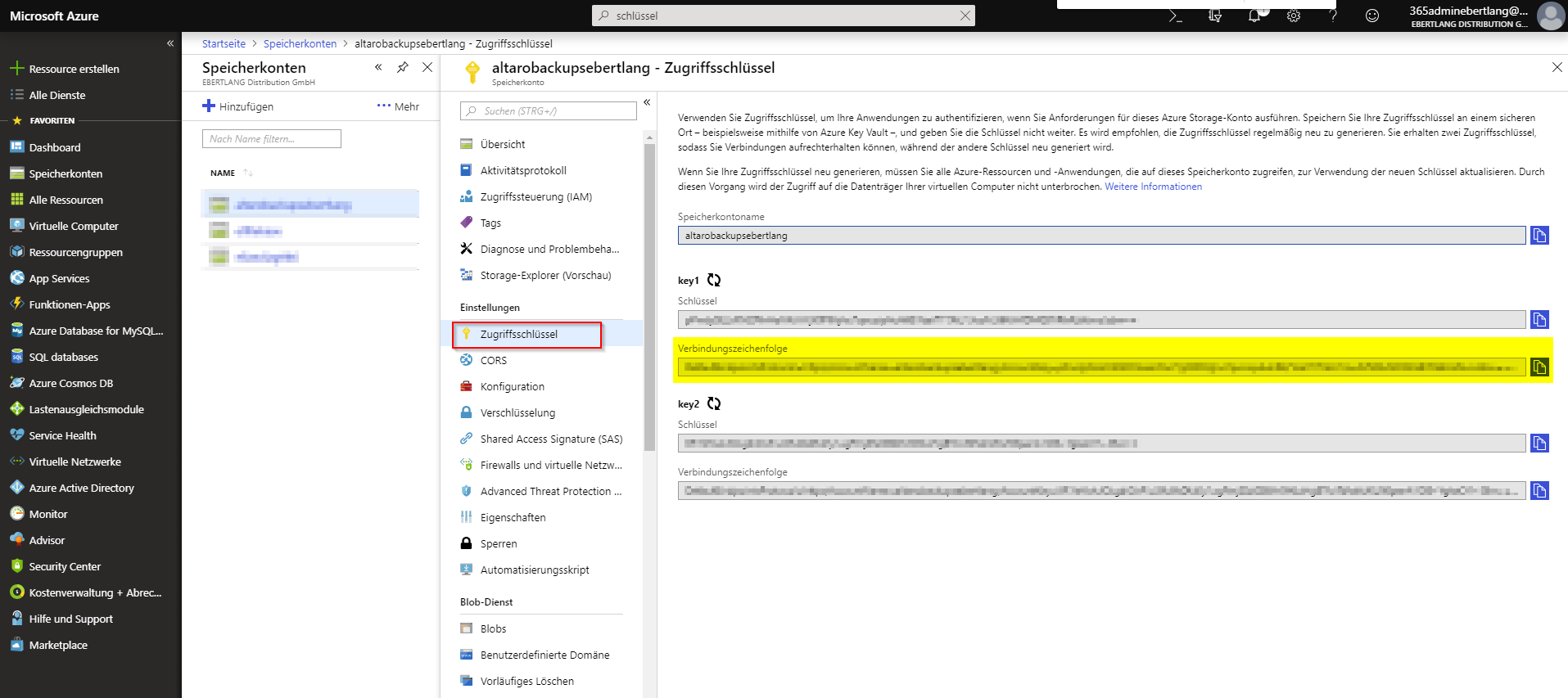The height and width of the screenshot is (698, 1568).
Task: Copy the storage account name
Action: pos(1539,236)
